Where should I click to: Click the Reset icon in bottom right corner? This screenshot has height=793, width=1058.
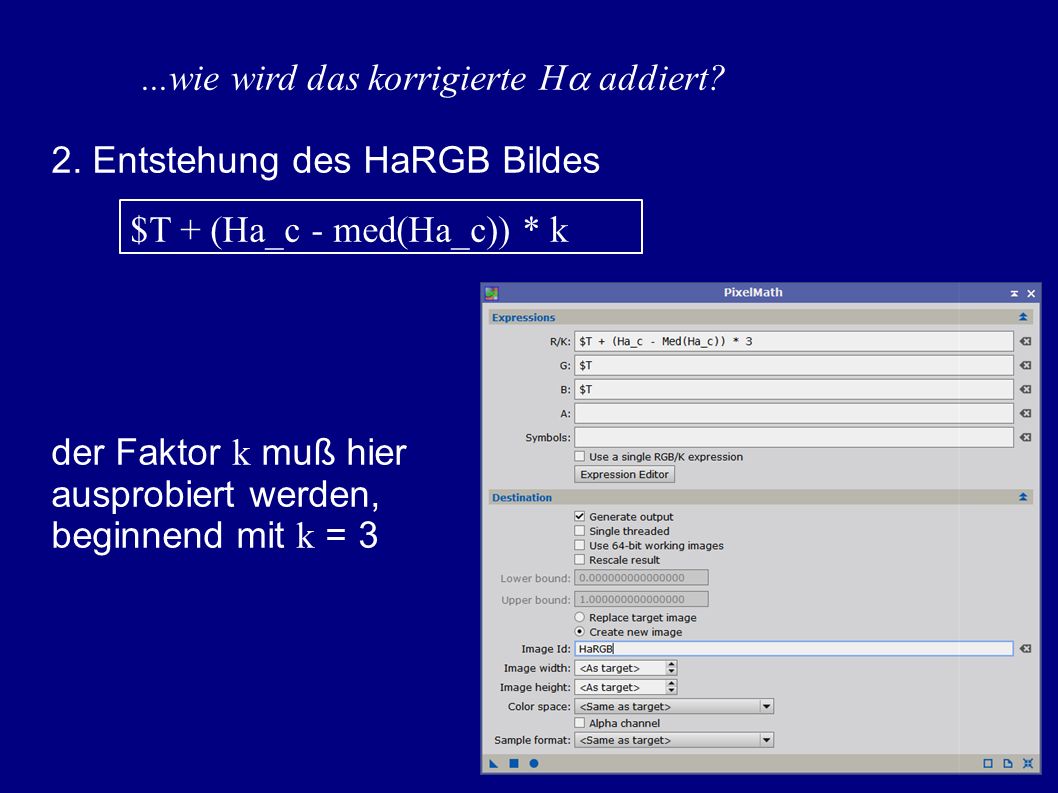(1028, 763)
